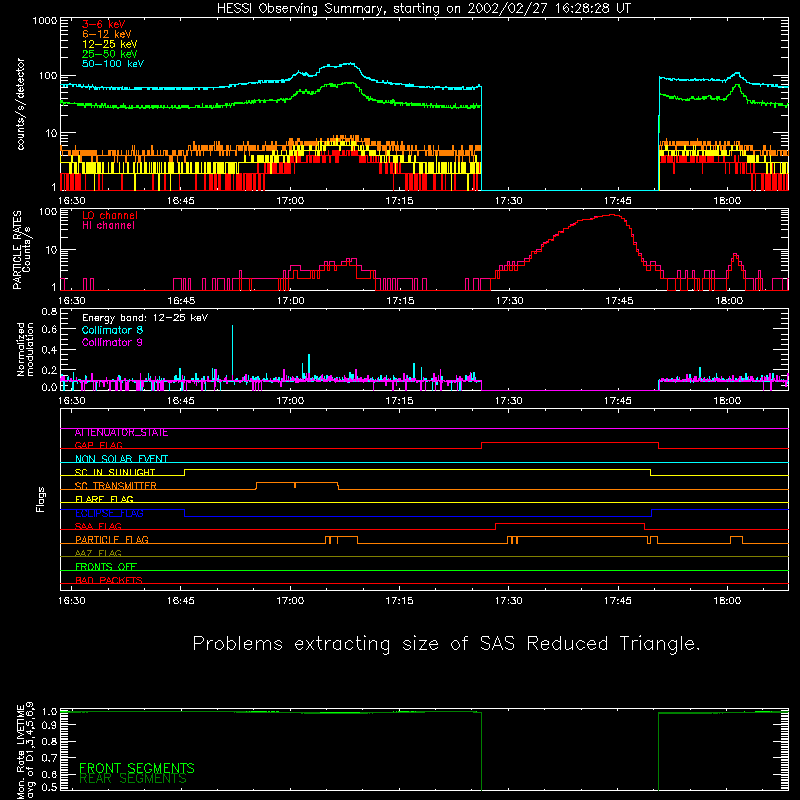Click the ATTENUATOR_STATE flag label
The width and height of the screenshot is (800, 800).
(121, 433)
